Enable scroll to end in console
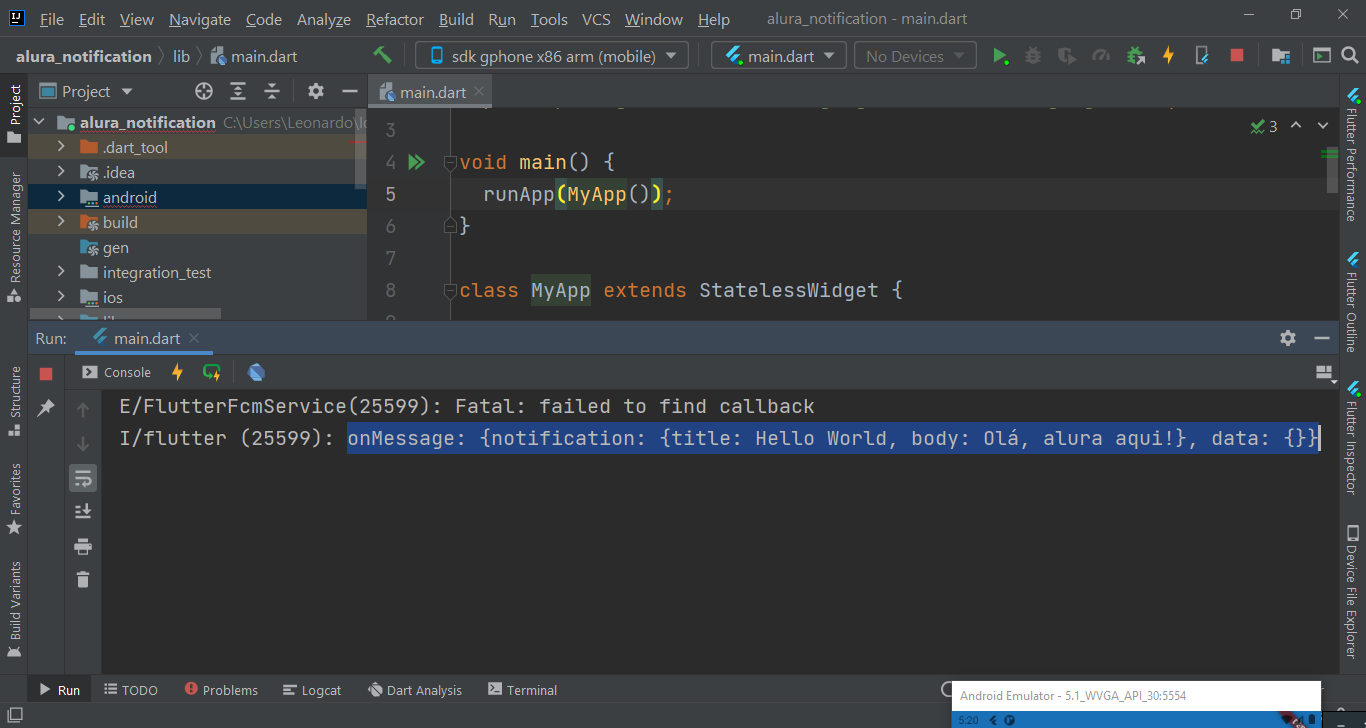 click(x=83, y=510)
